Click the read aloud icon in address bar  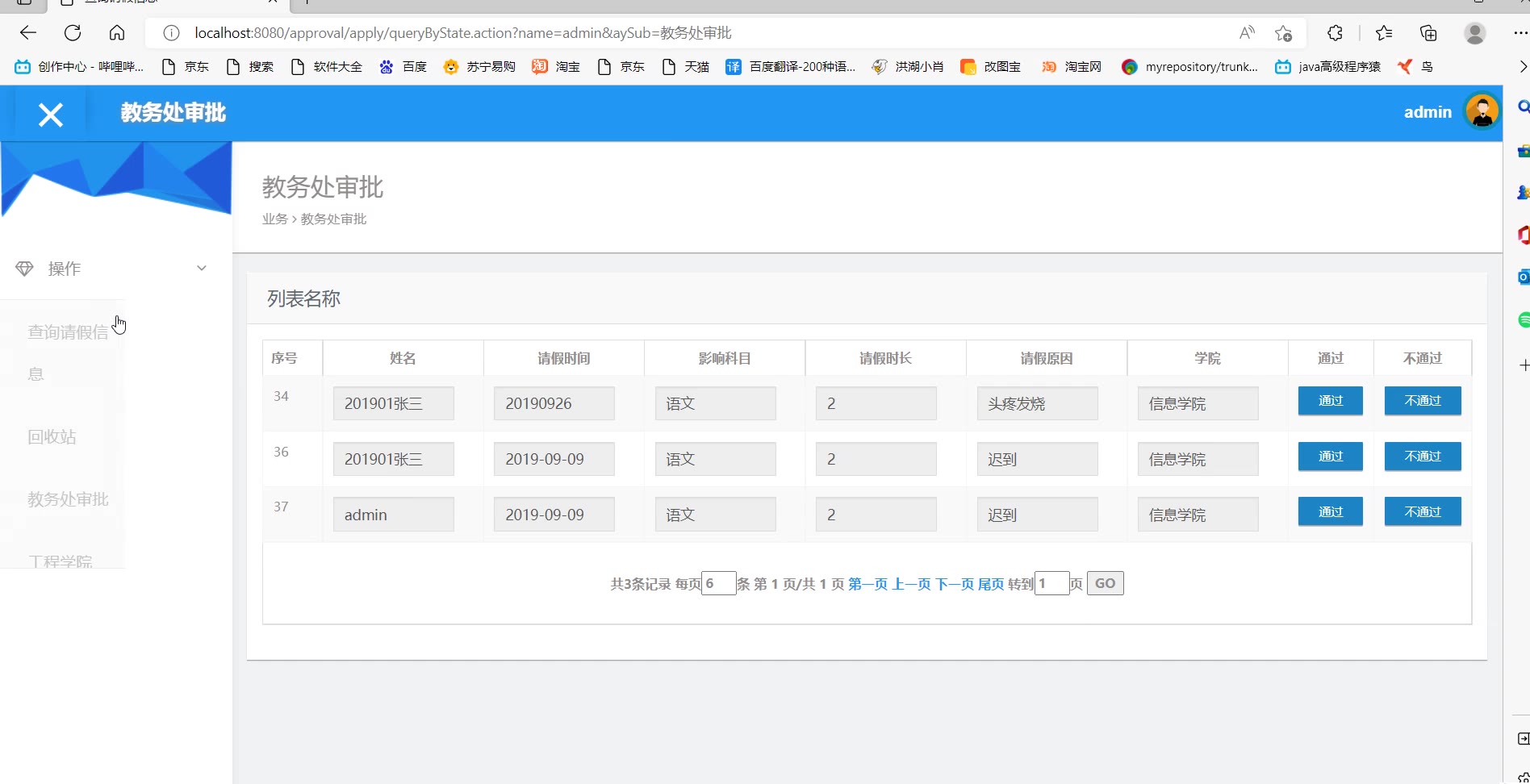point(1247,33)
